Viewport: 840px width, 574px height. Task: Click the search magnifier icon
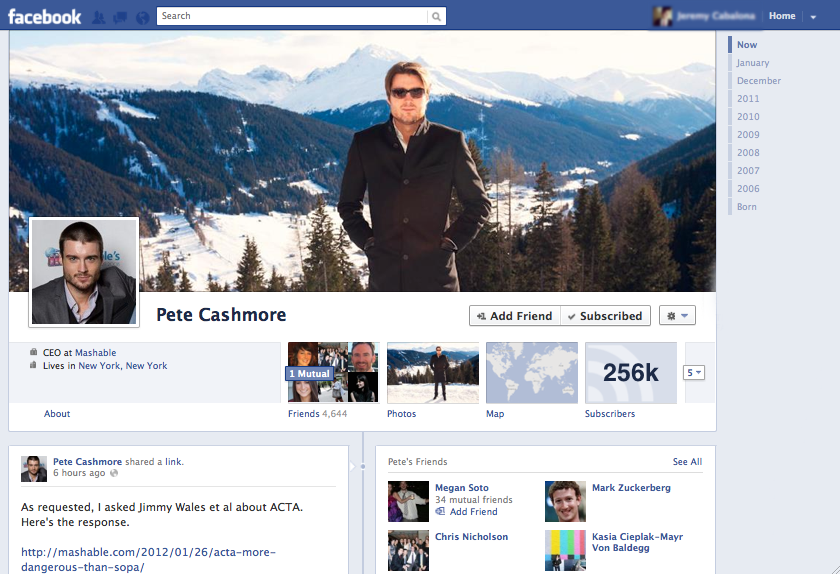[436, 16]
